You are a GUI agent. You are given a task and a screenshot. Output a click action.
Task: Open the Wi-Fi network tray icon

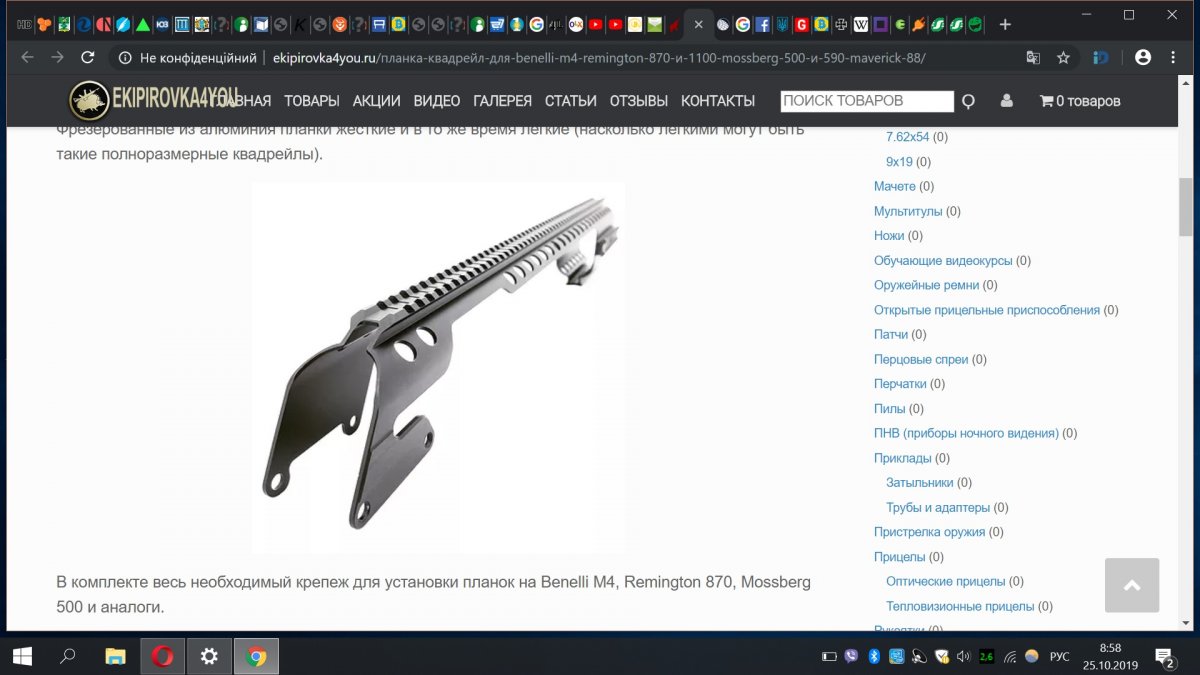(x=1010, y=657)
